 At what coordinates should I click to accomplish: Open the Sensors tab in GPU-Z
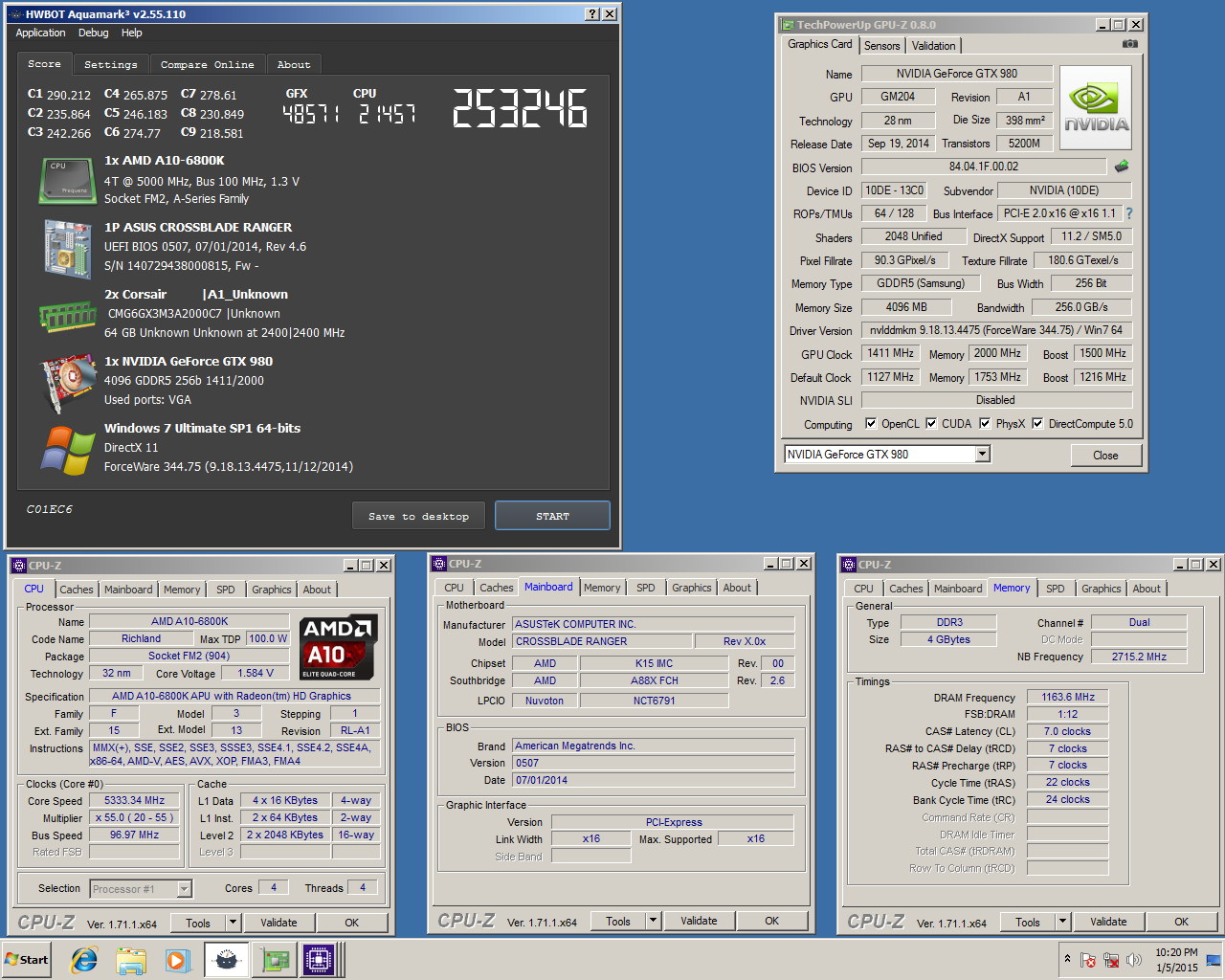[881, 46]
